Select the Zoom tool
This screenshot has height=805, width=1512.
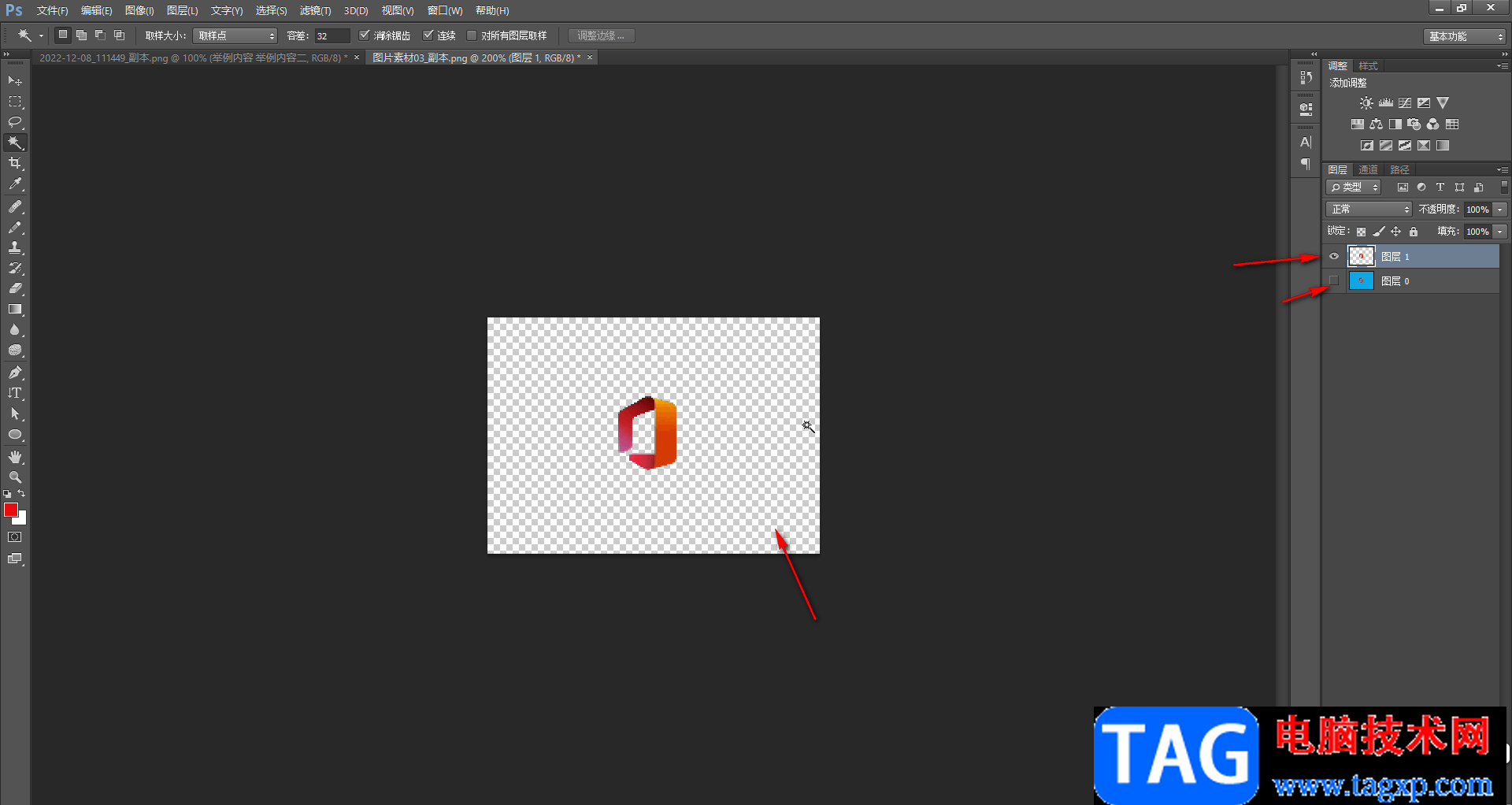click(x=15, y=477)
